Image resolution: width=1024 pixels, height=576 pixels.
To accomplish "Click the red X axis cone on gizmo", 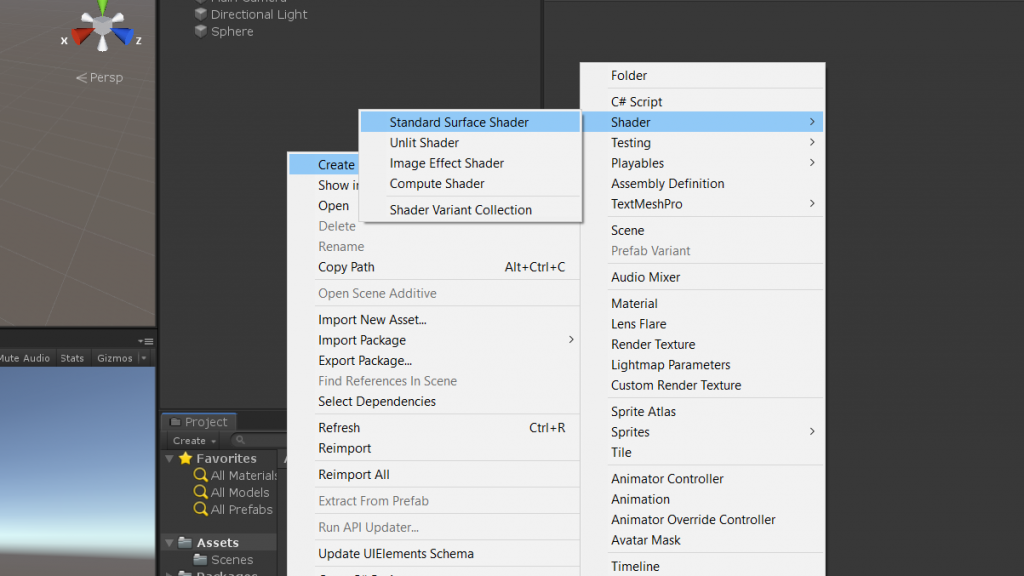I will tap(82, 37).
